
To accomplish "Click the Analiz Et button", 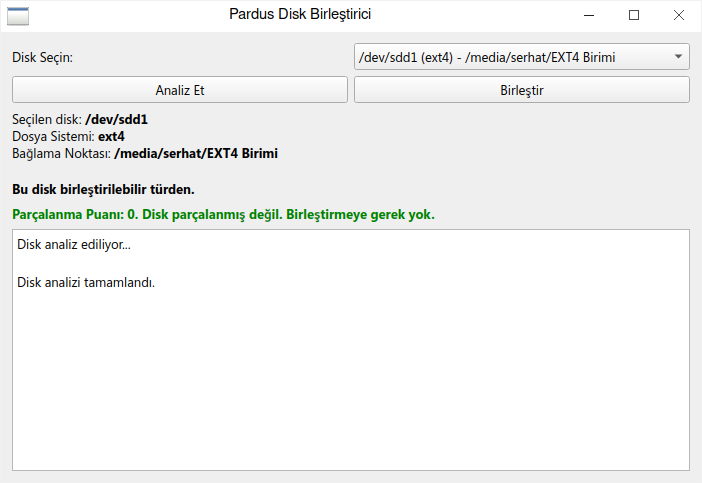I will pyautogui.click(x=180, y=90).
